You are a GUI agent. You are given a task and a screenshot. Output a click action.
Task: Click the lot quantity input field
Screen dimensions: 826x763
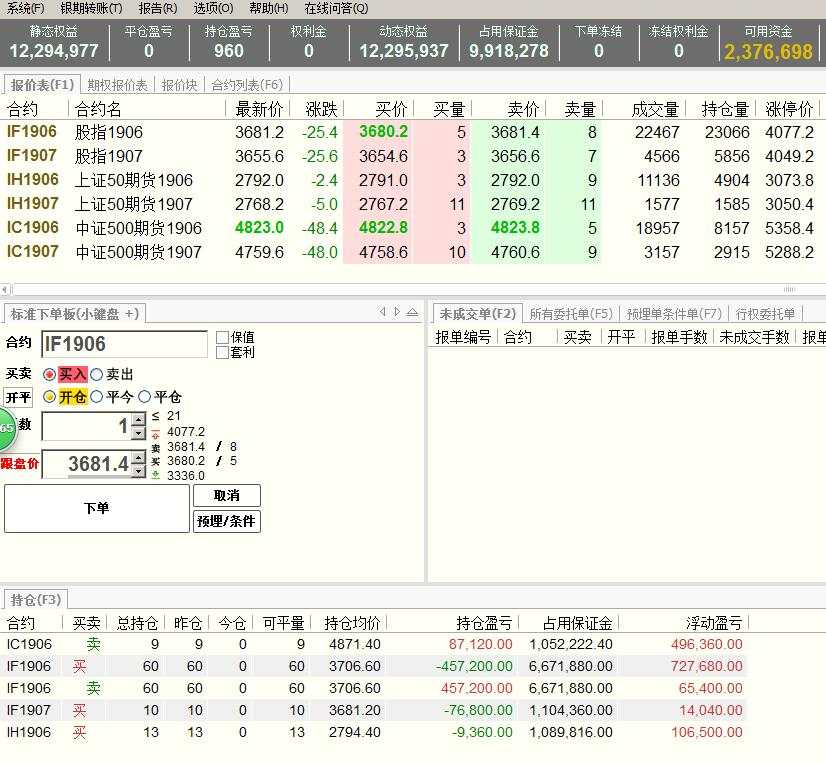pyautogui.click(x=87, y=426)
